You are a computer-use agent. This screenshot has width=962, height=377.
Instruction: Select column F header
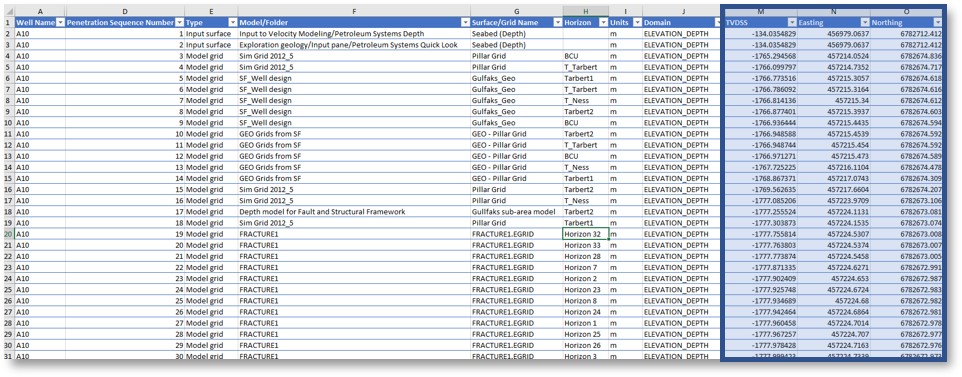(x=353, y=12)
